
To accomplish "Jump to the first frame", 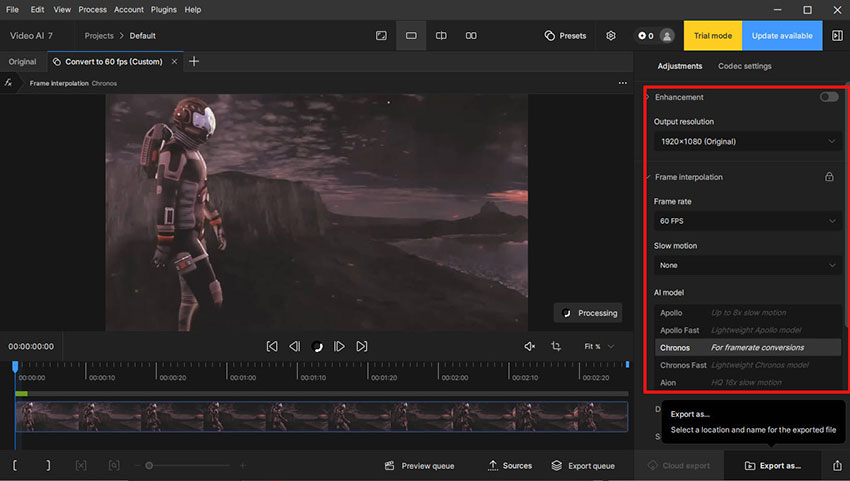I will click(x=272, y=346).
